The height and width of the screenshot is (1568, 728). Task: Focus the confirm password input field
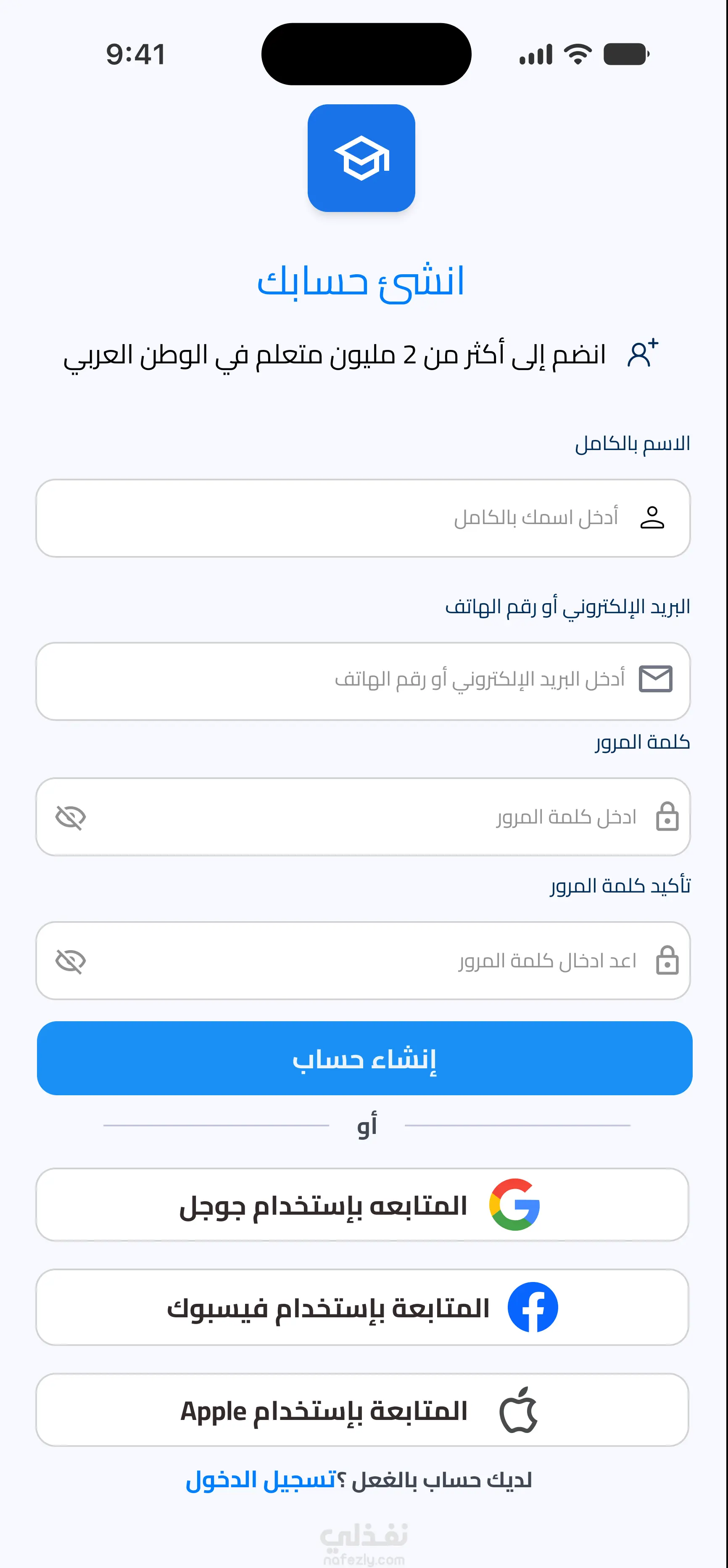tap(363, 961)
